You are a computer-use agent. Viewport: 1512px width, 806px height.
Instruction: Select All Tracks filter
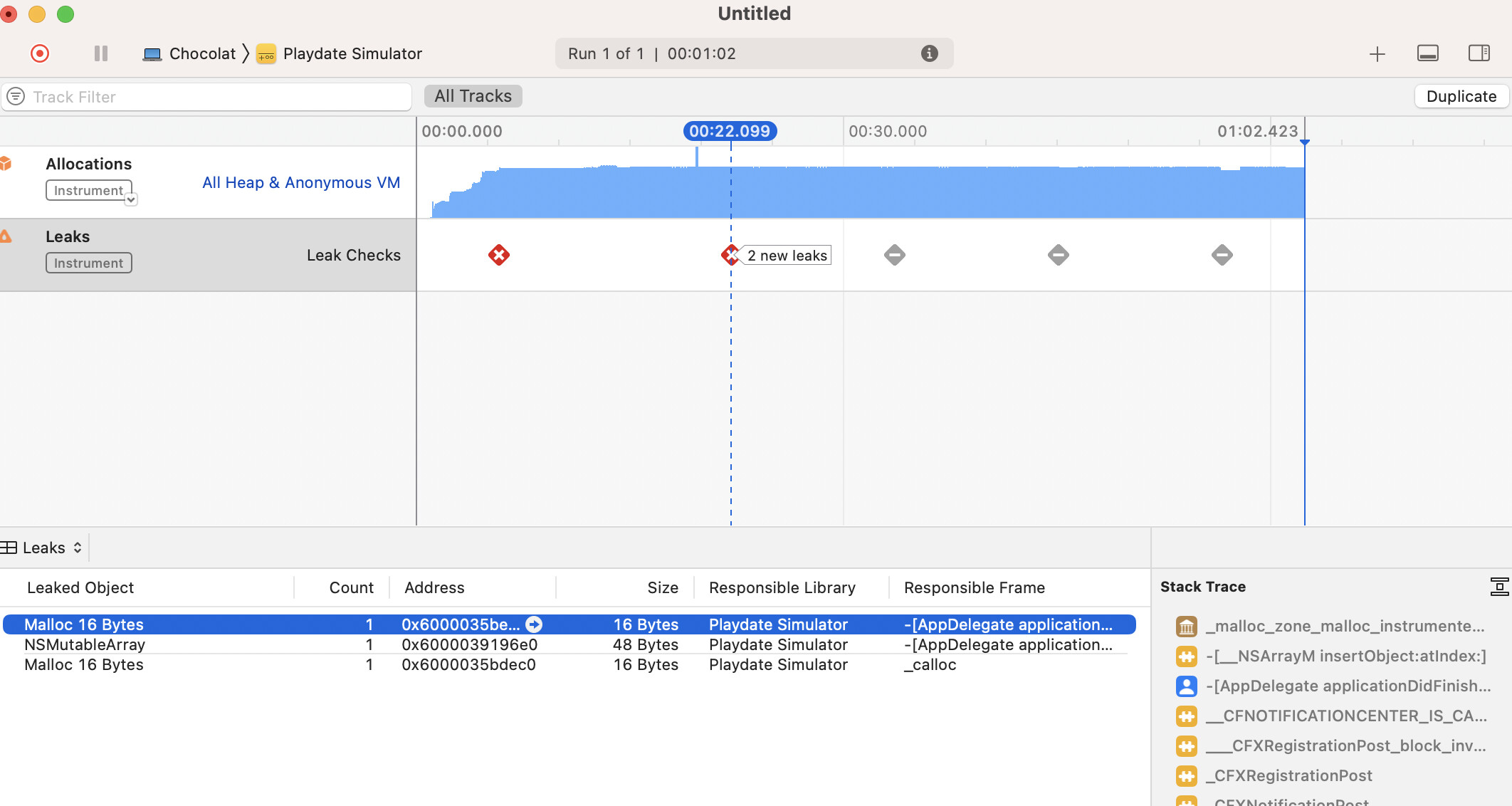(473, 96)
